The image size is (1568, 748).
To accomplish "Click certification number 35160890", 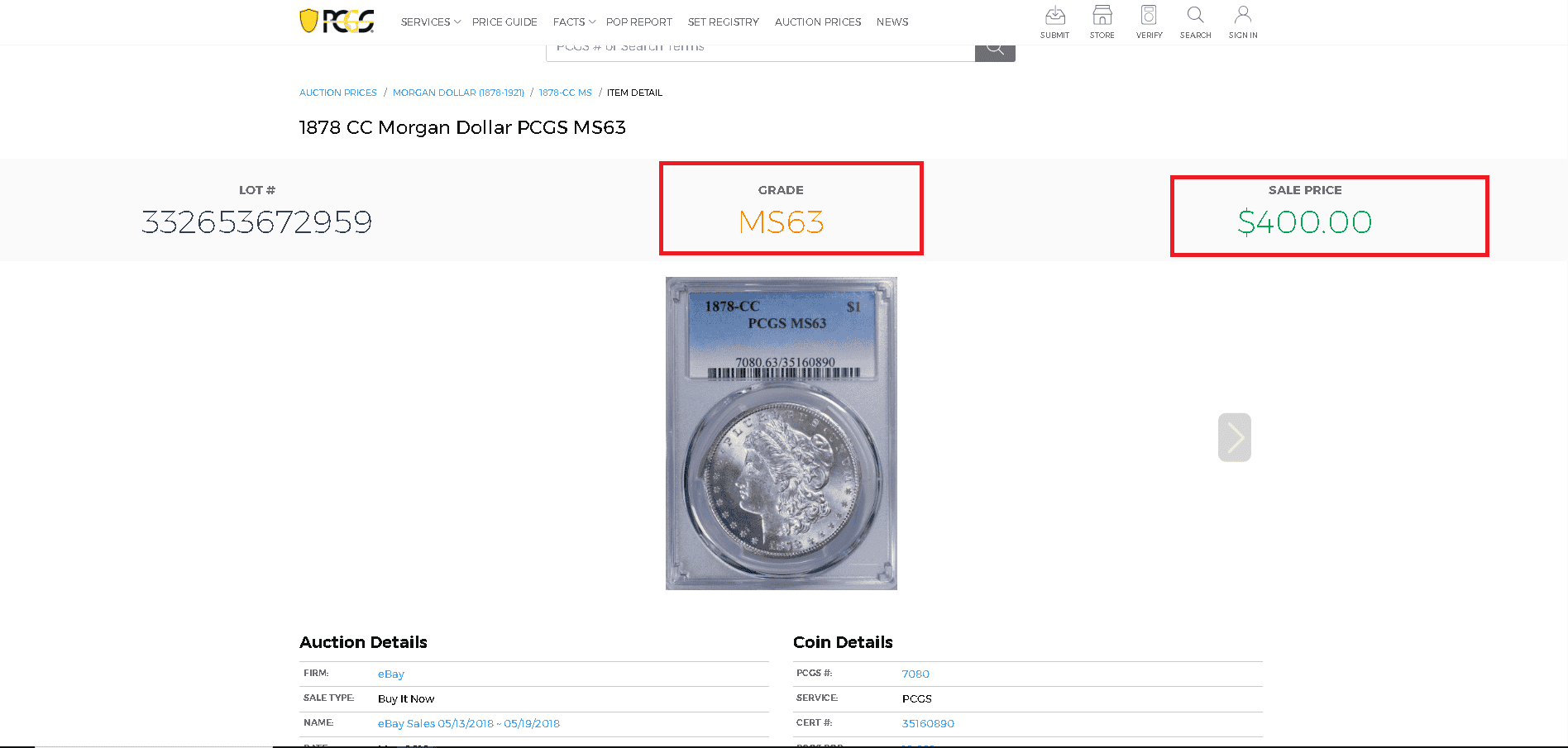I will coord(928,723).
